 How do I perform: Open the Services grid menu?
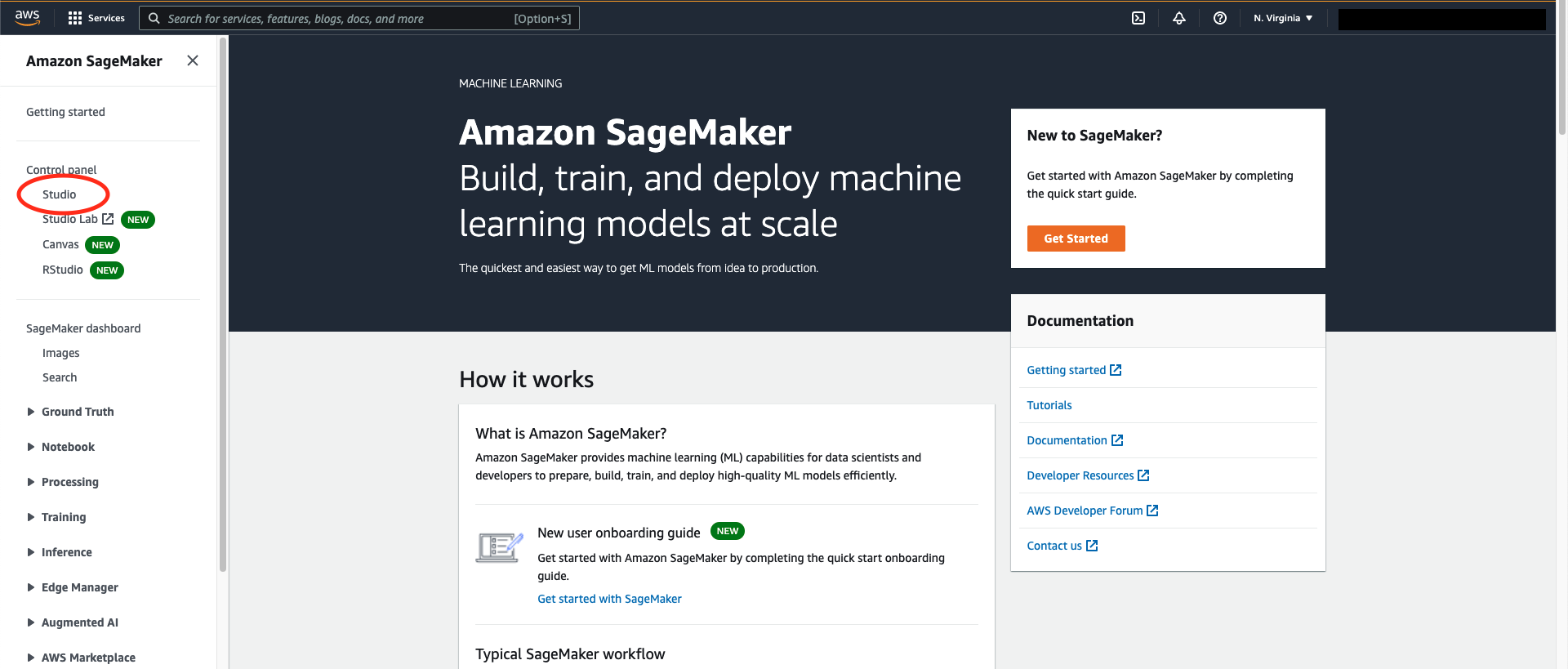tap(96, 18)
